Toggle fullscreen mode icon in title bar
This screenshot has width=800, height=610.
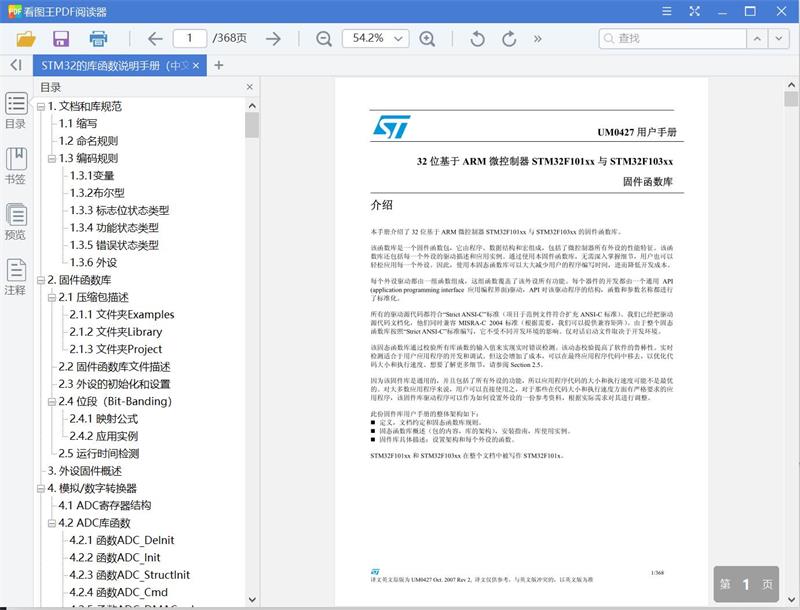694,11
